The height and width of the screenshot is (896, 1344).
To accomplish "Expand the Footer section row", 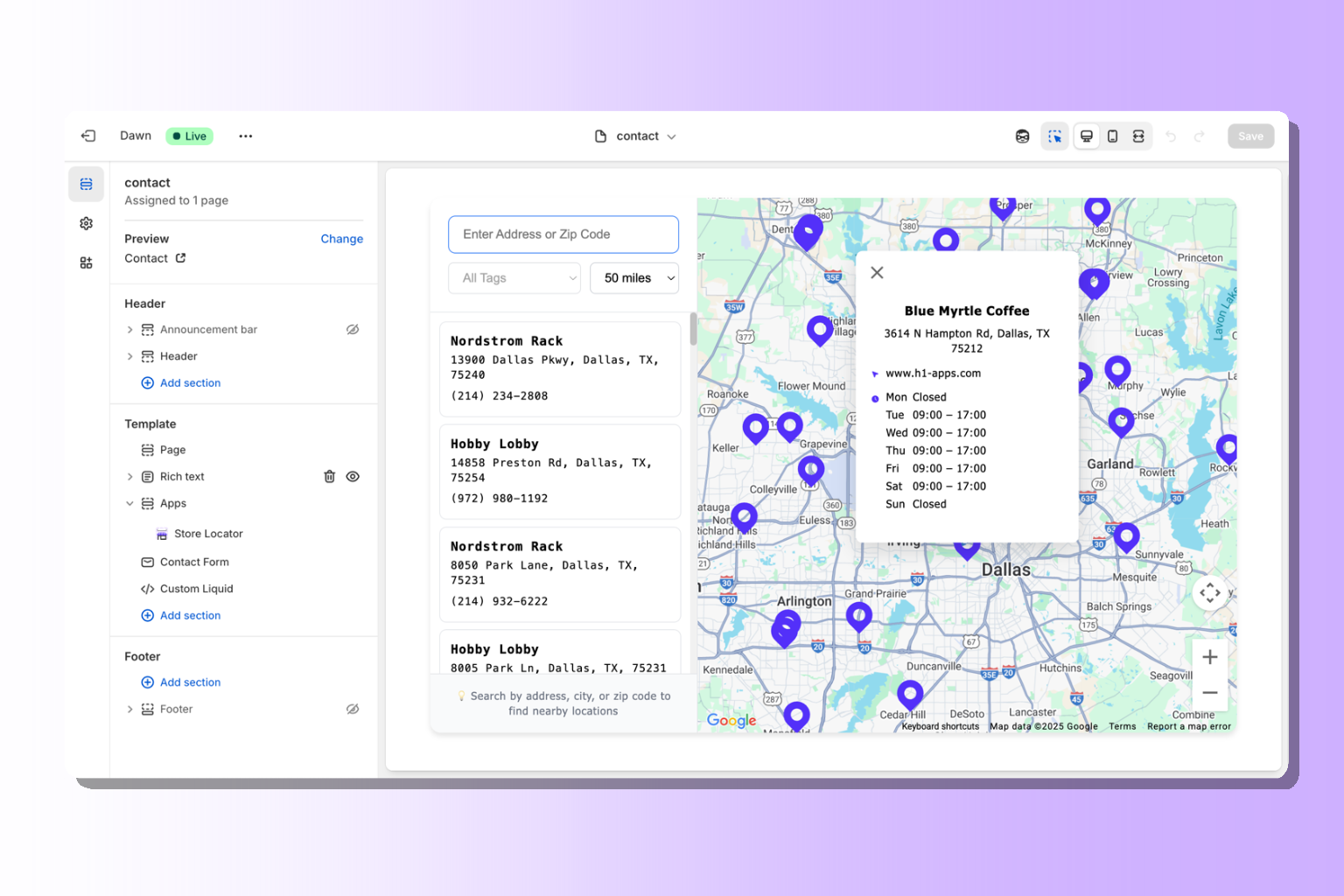I will (x=130, y=710).
